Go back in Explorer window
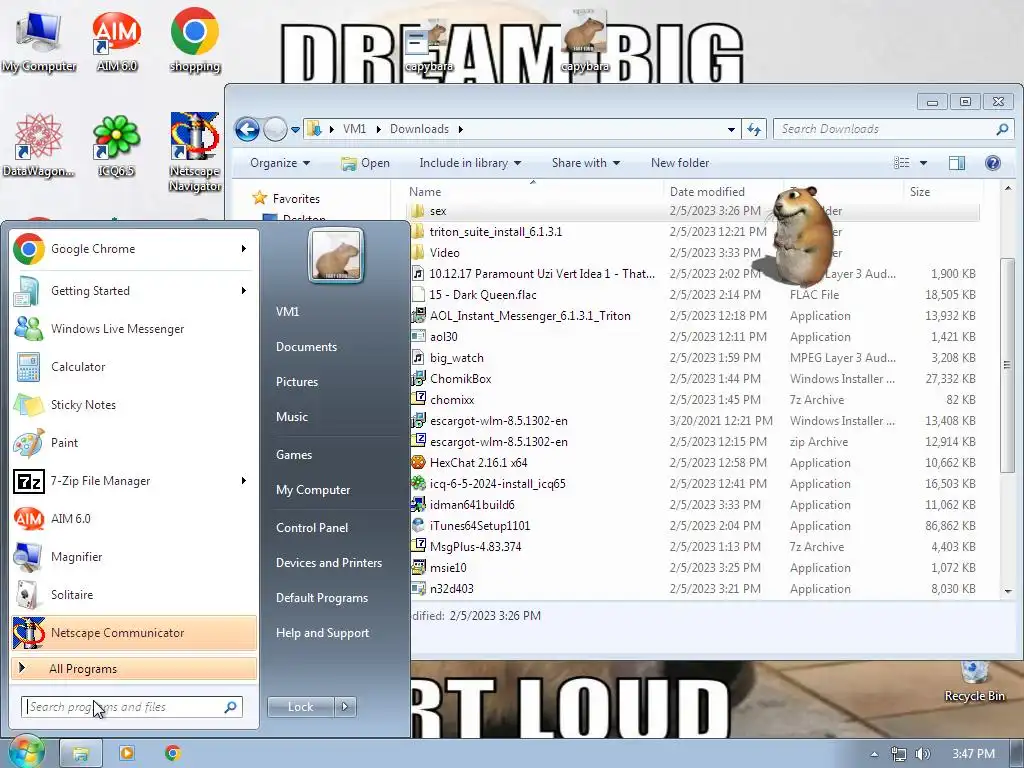This screenshot has height=768, width=1024. tap(248, 129)
